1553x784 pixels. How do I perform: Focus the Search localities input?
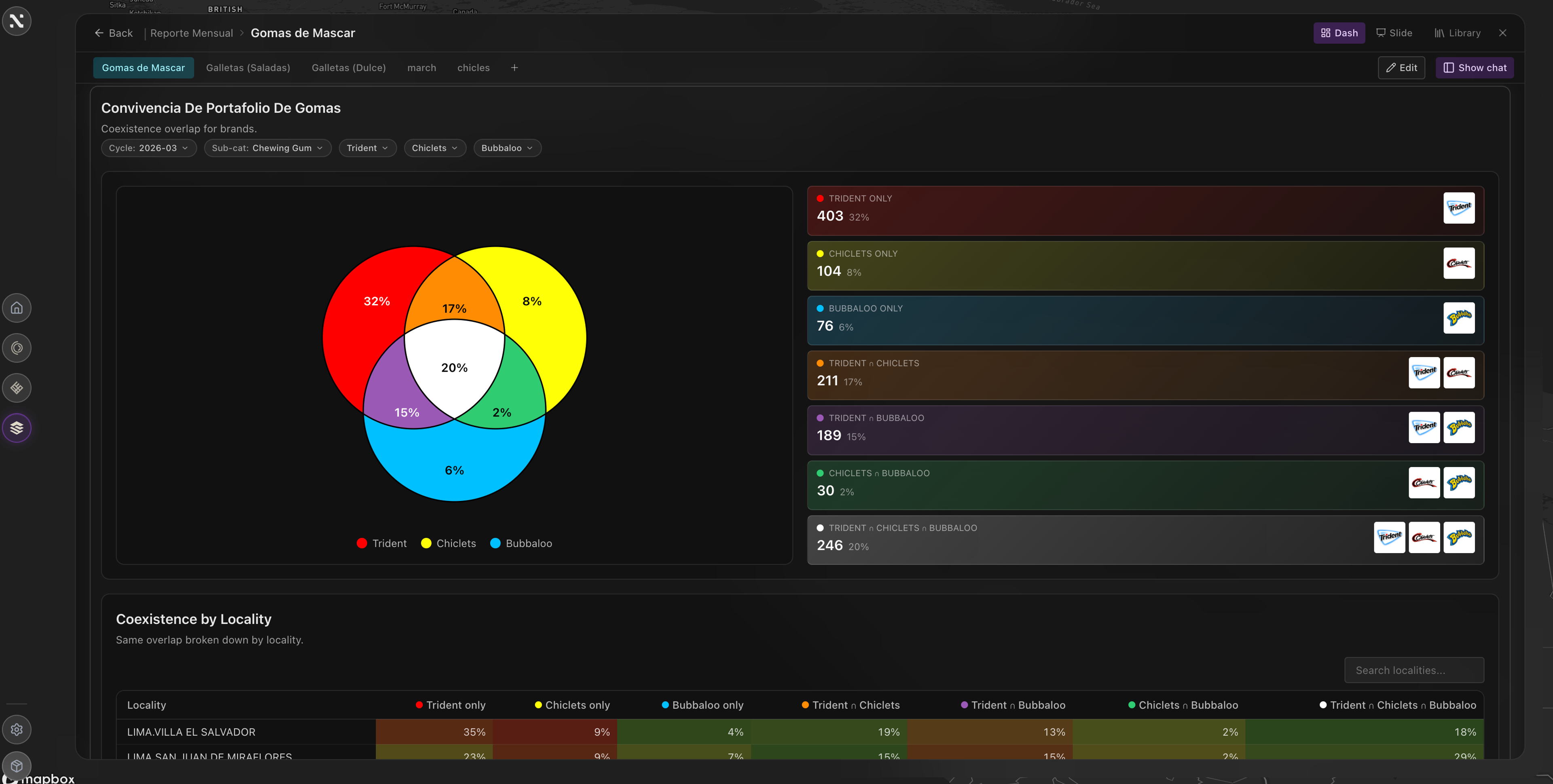point(1414,670)
